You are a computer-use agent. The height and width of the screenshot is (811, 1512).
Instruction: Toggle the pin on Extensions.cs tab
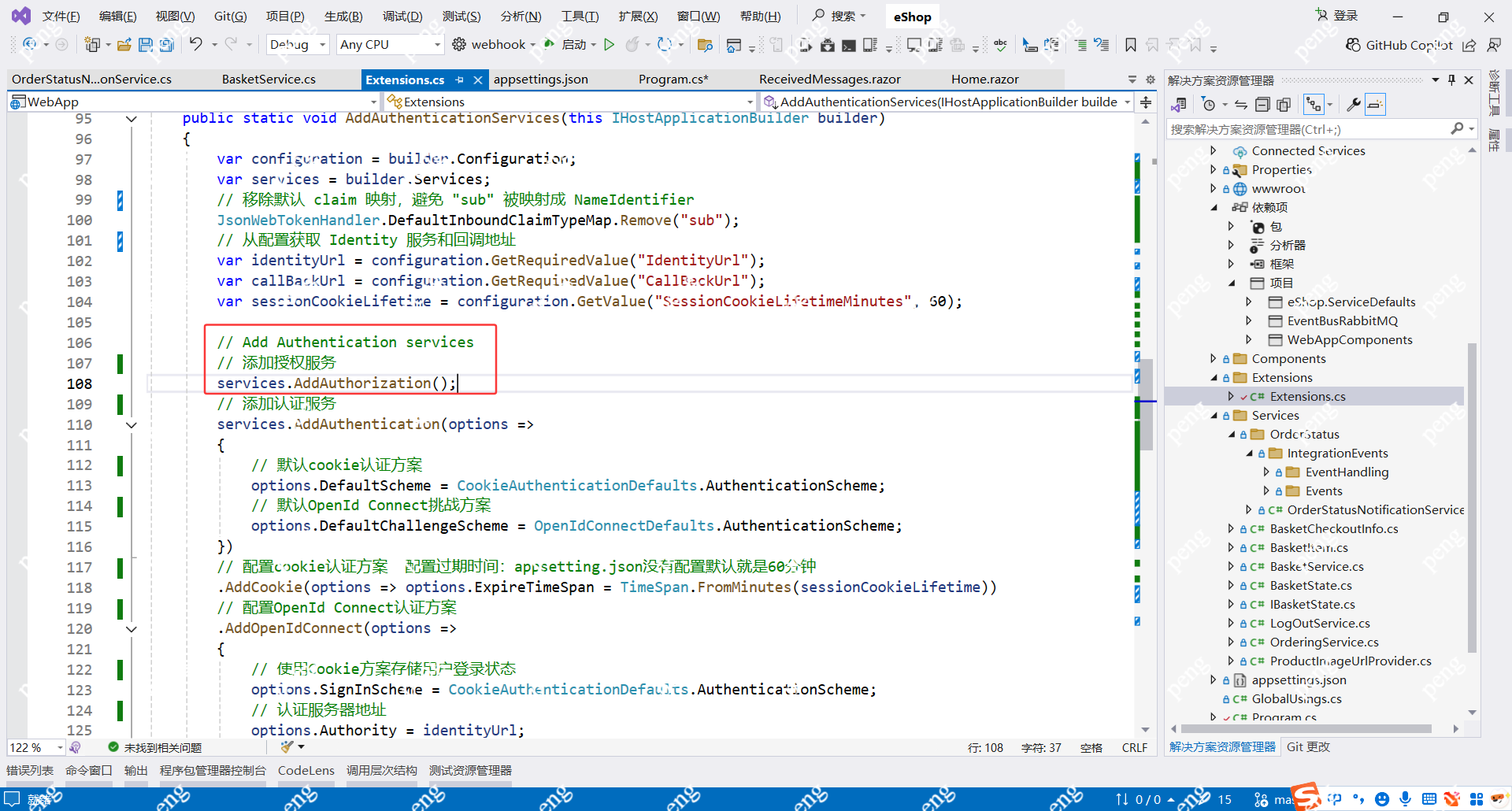(459, 80)
